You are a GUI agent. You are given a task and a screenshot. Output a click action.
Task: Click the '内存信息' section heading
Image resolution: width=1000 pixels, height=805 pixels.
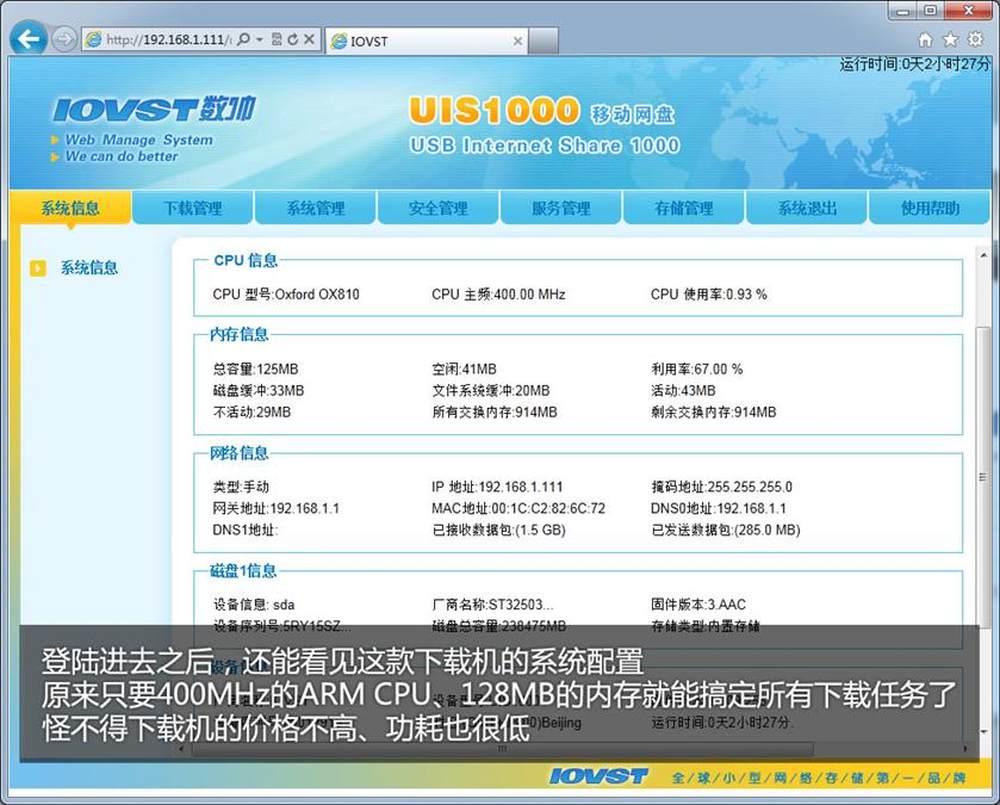tap(240, 334)
